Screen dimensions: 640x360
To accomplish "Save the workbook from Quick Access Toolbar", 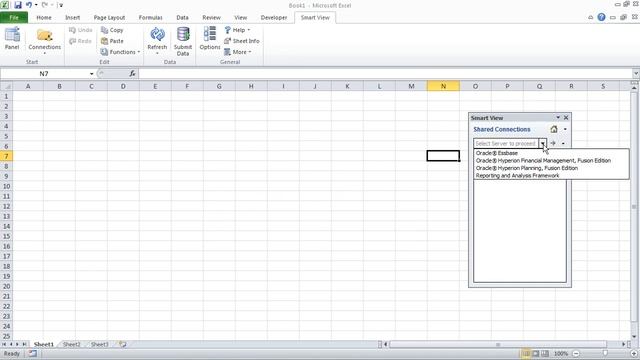I will pyautogui.click(x=18, y=5).
